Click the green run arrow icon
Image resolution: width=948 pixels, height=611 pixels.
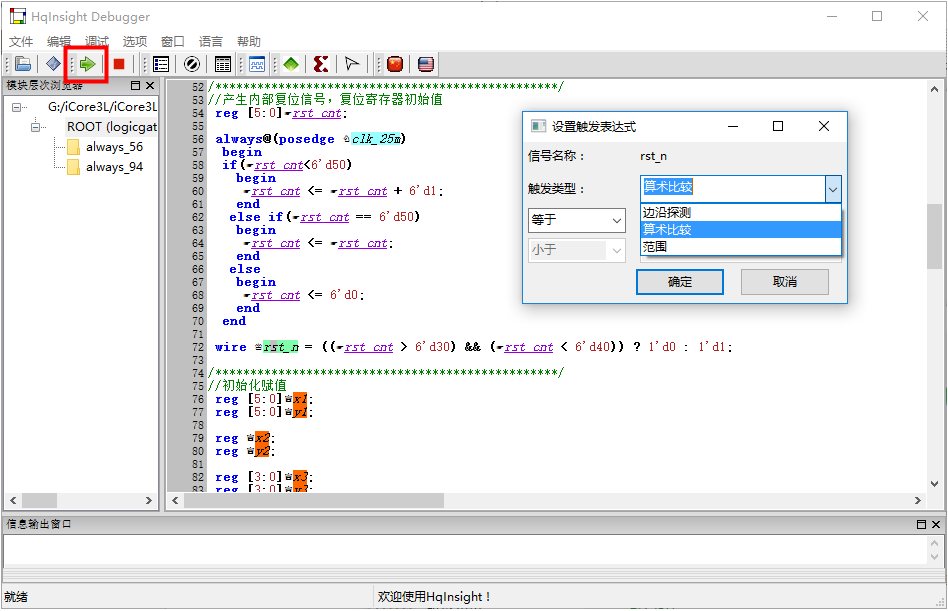[88, 64]
